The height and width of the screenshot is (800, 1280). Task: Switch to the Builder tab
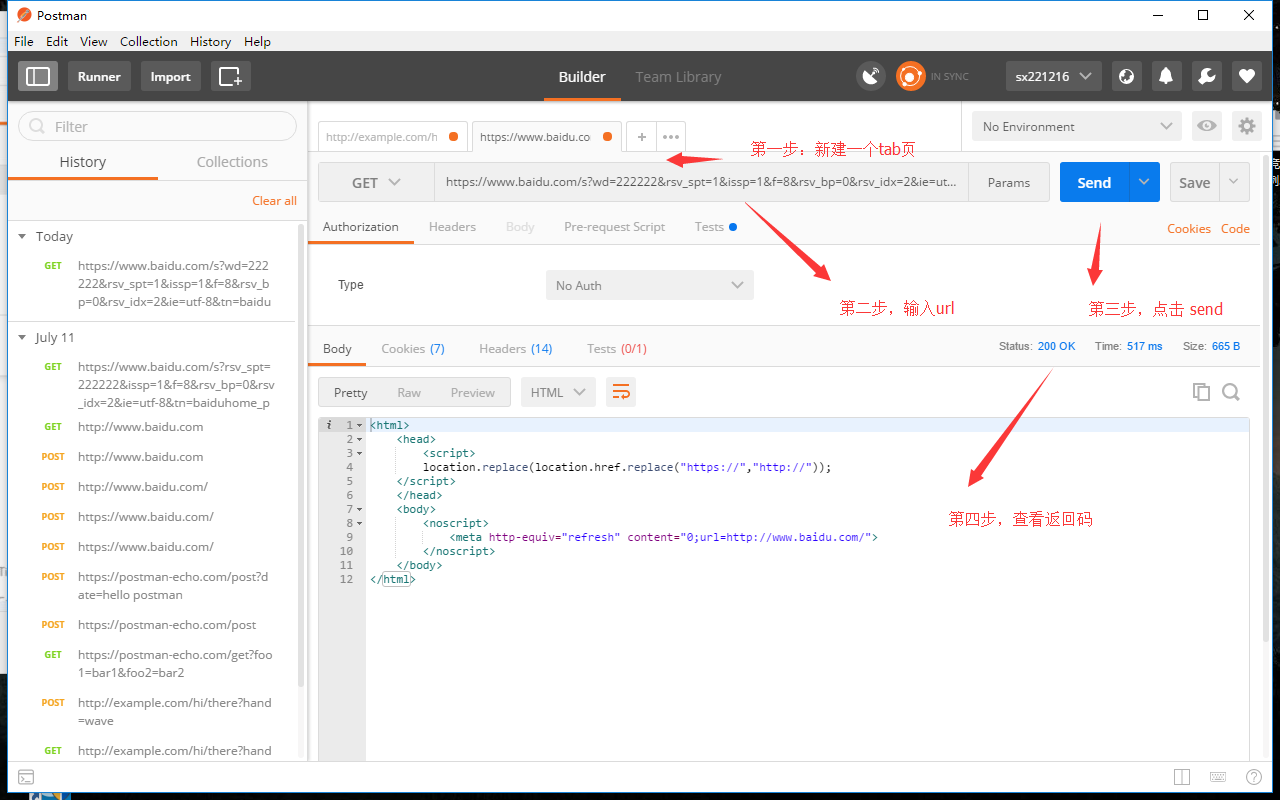(x=582, y=77)
